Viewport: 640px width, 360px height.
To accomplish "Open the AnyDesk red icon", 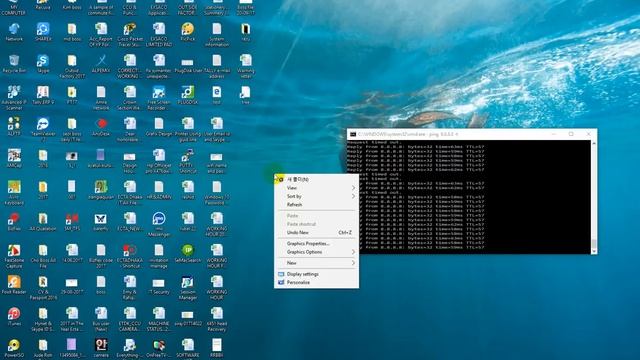I will 101,127.
